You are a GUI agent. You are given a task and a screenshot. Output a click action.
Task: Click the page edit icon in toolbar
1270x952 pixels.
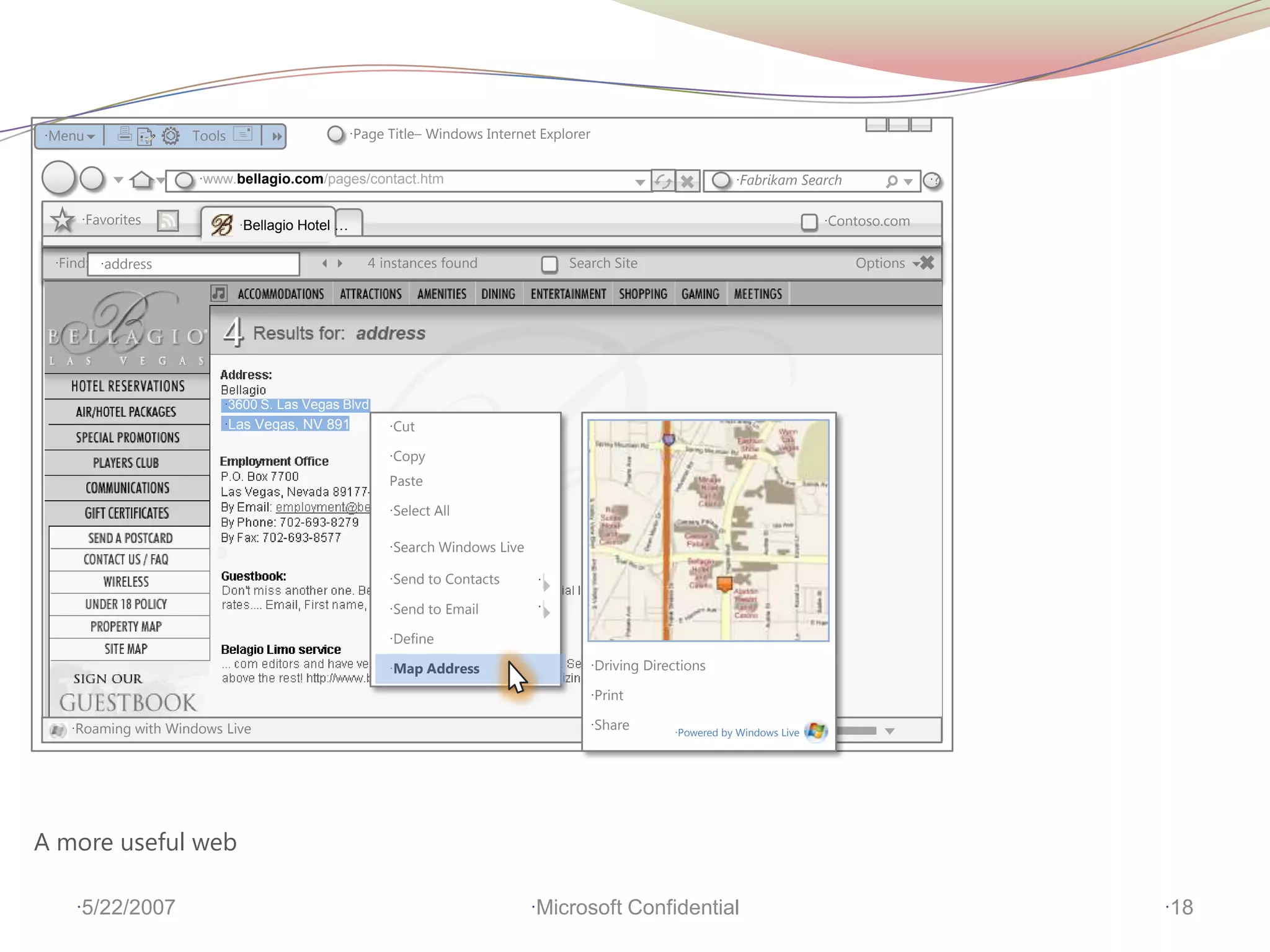point(146,136)
